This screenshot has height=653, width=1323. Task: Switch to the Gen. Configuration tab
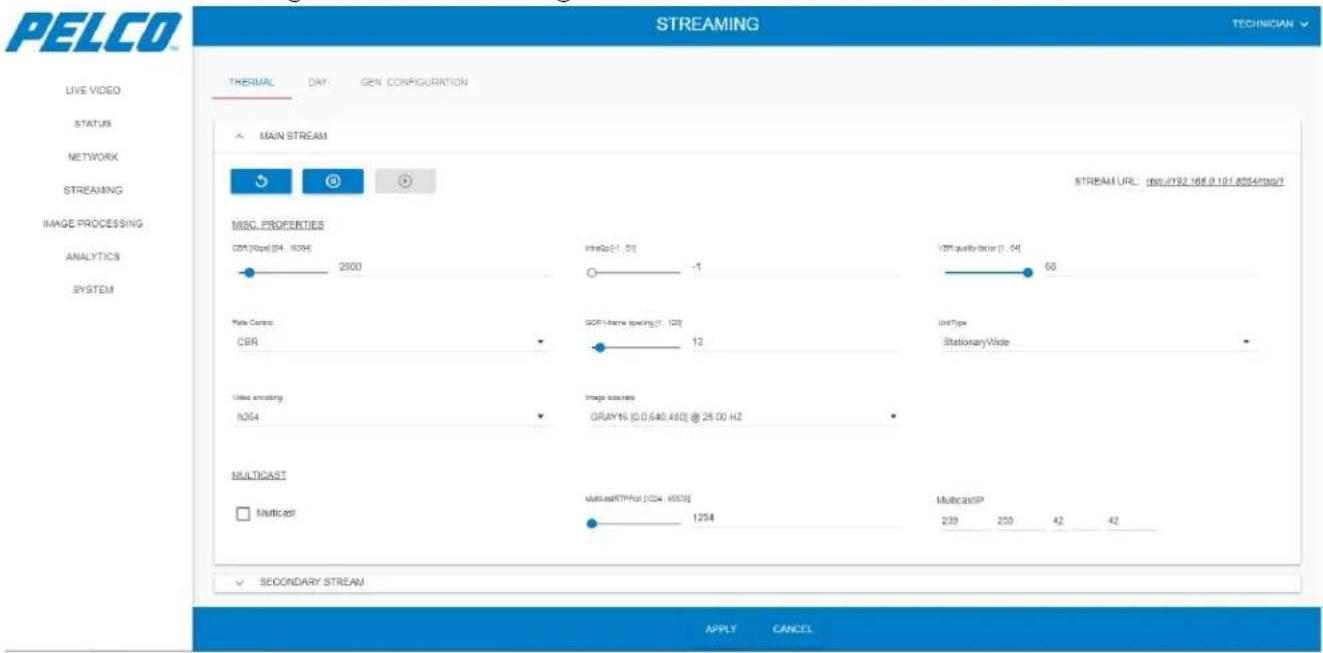414,82
